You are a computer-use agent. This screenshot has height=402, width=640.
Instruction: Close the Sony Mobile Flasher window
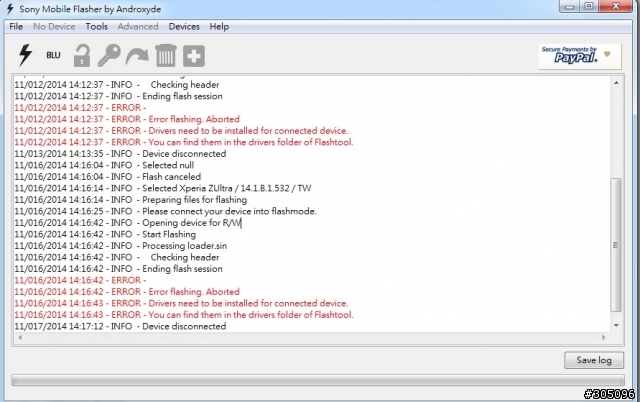pos(616,6)
